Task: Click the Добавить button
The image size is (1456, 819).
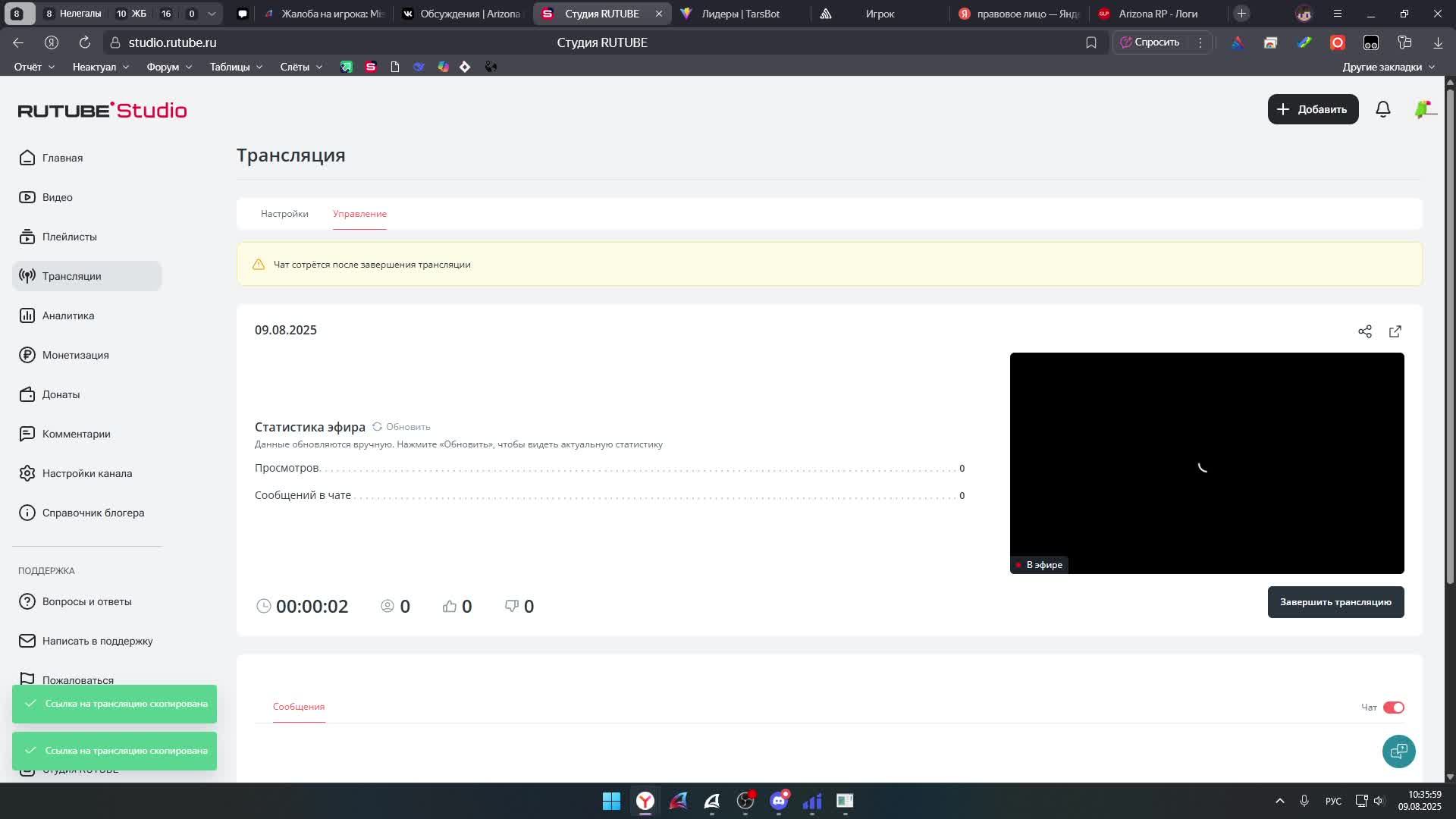Action: point(1313,109)
